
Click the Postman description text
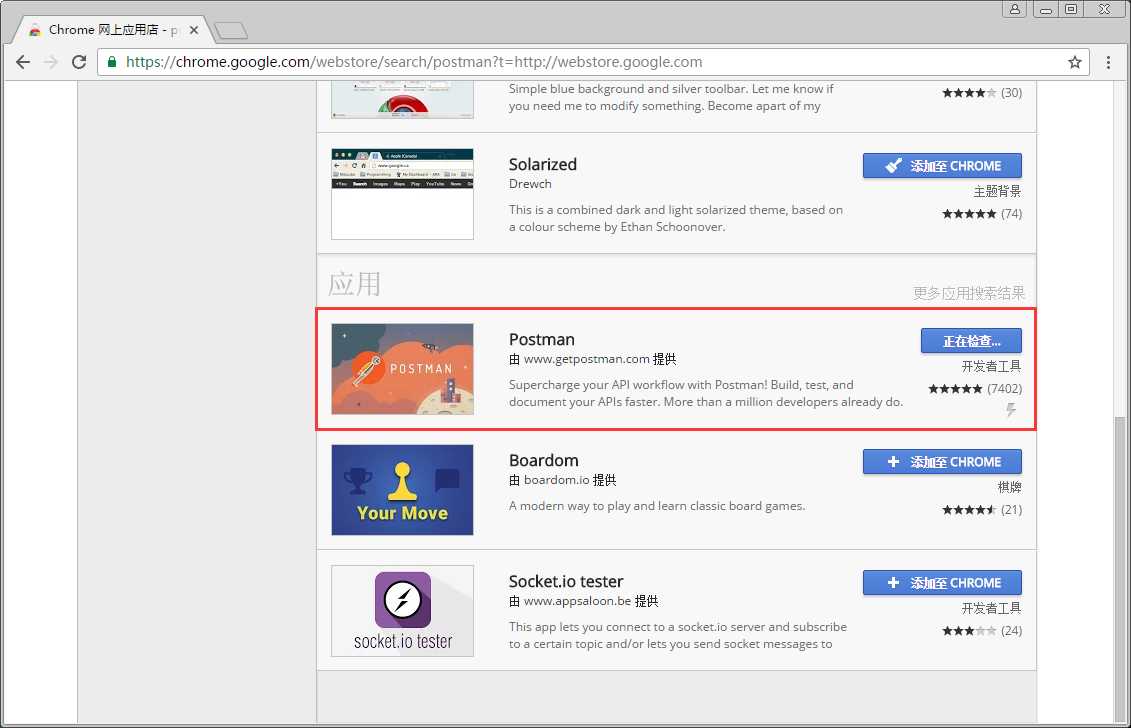tap(705, 393)
